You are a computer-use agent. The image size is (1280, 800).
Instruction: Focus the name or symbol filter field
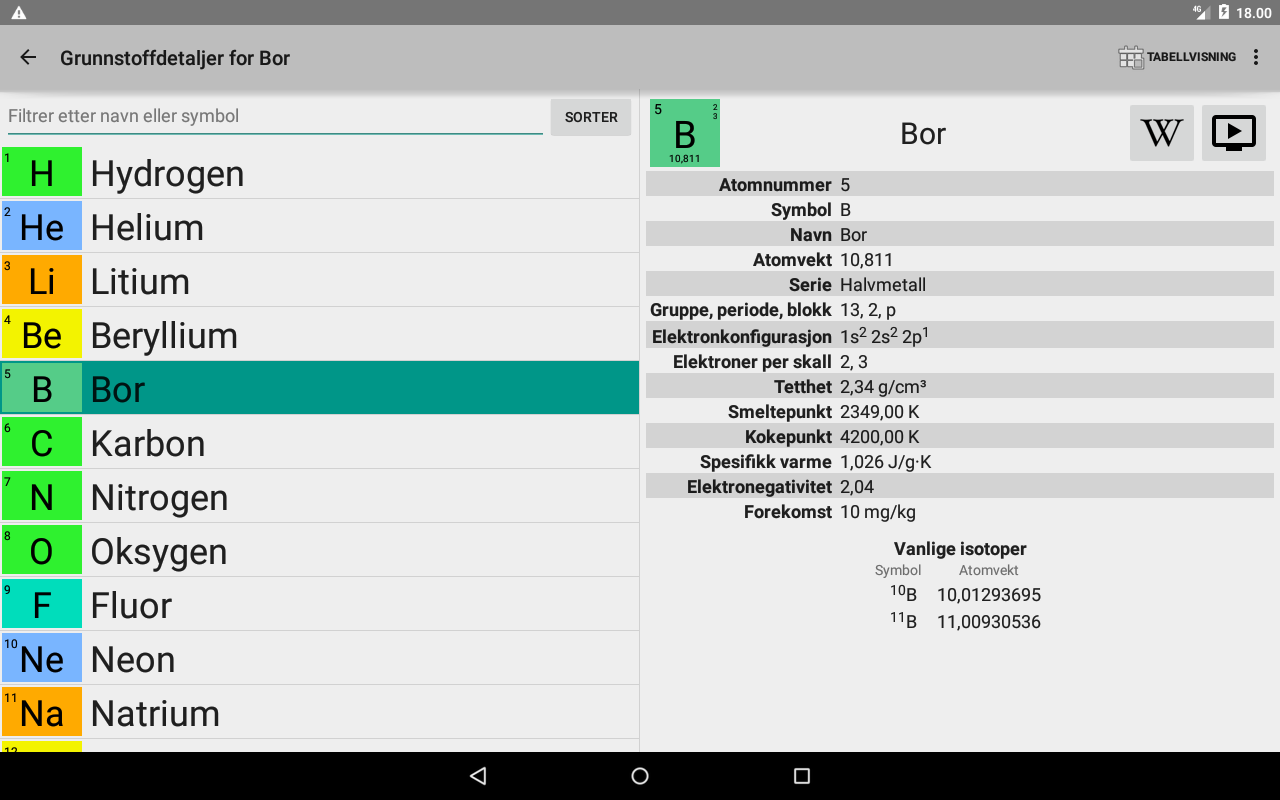point(275,116)
